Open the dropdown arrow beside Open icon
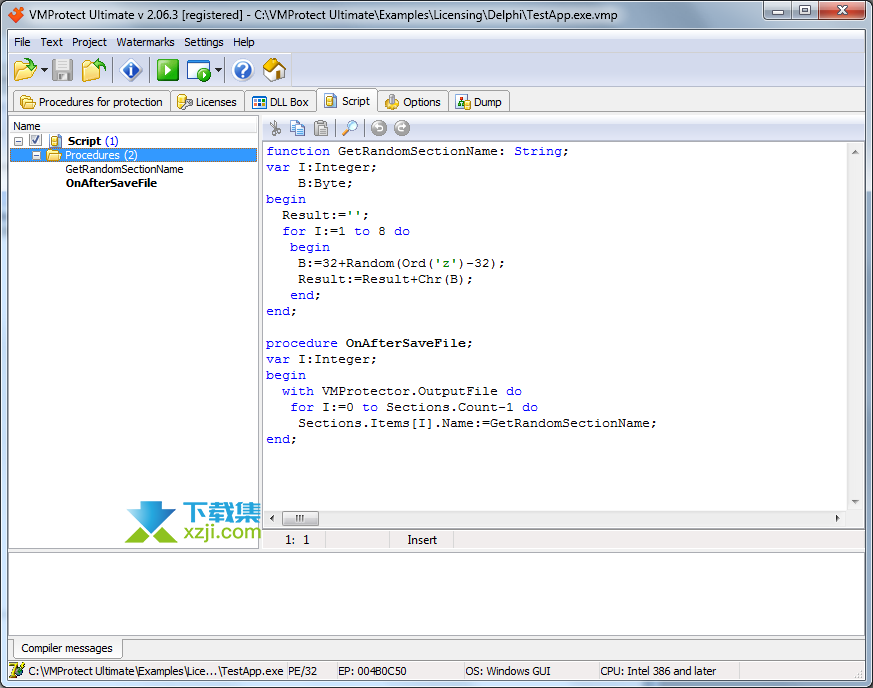The image size is (873, 688). pos(44,70)
